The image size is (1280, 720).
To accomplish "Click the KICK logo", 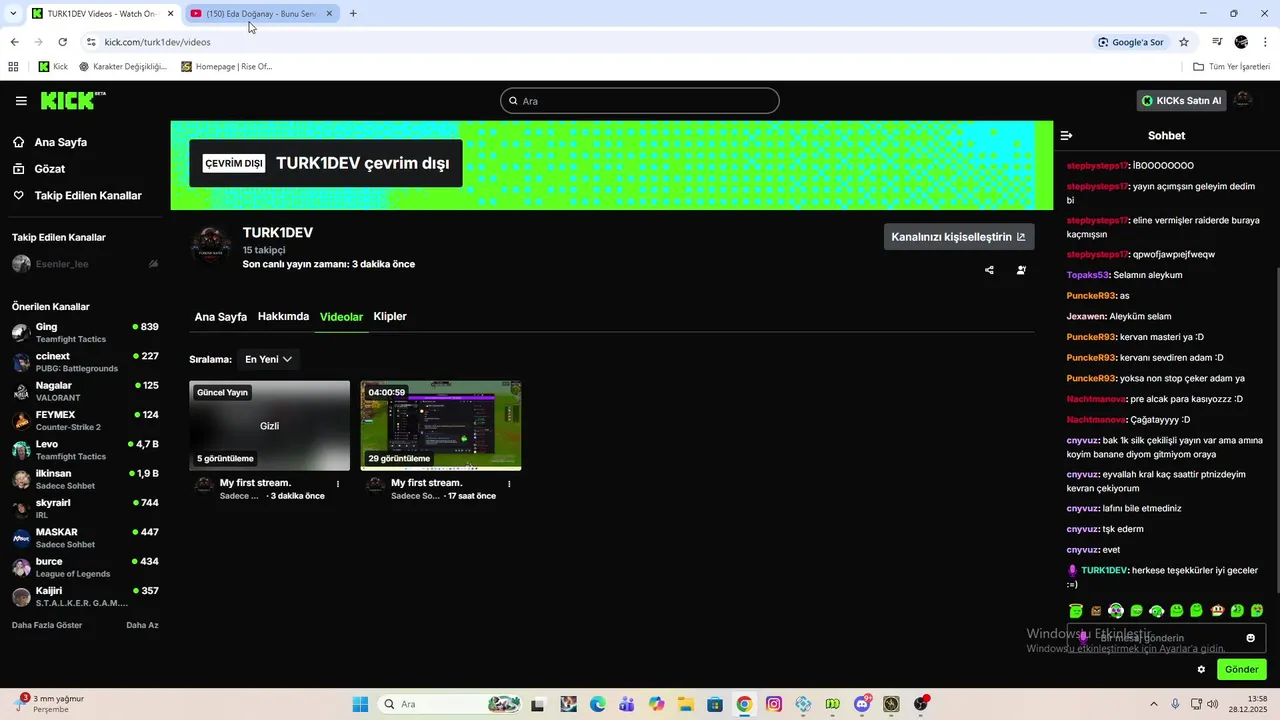I will pyautogui.click(x=73, y=100).
